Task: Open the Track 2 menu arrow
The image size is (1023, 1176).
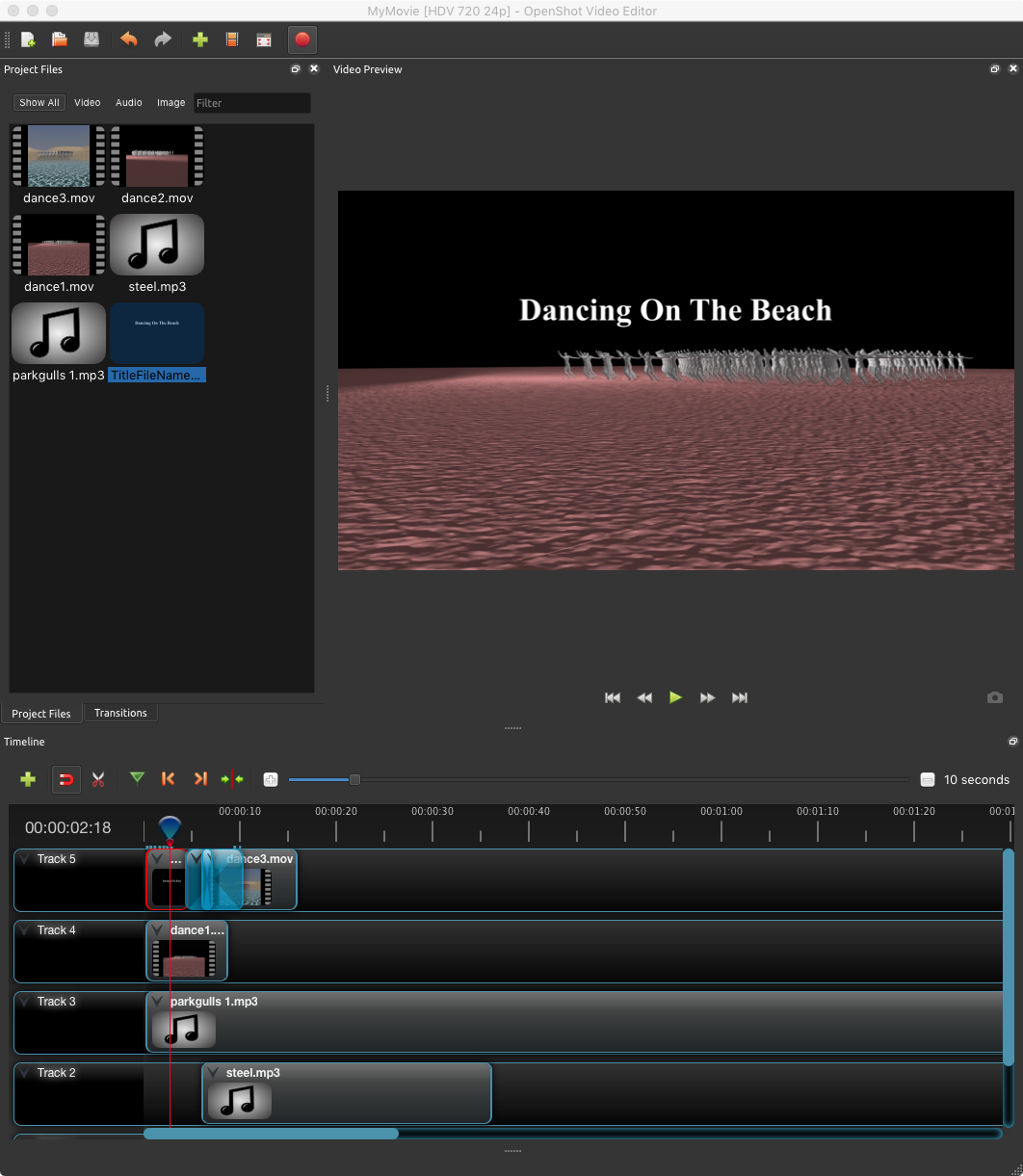Action: pos(24,1073)
